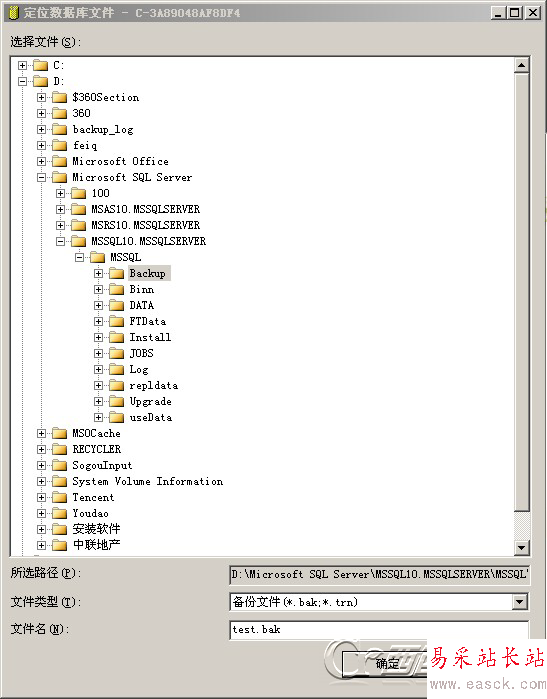This screenshot has width=547, height=699.
Task: Click the MSSQL10.MSSQLSERVER folder icon
Action: [x=78, y=242]
